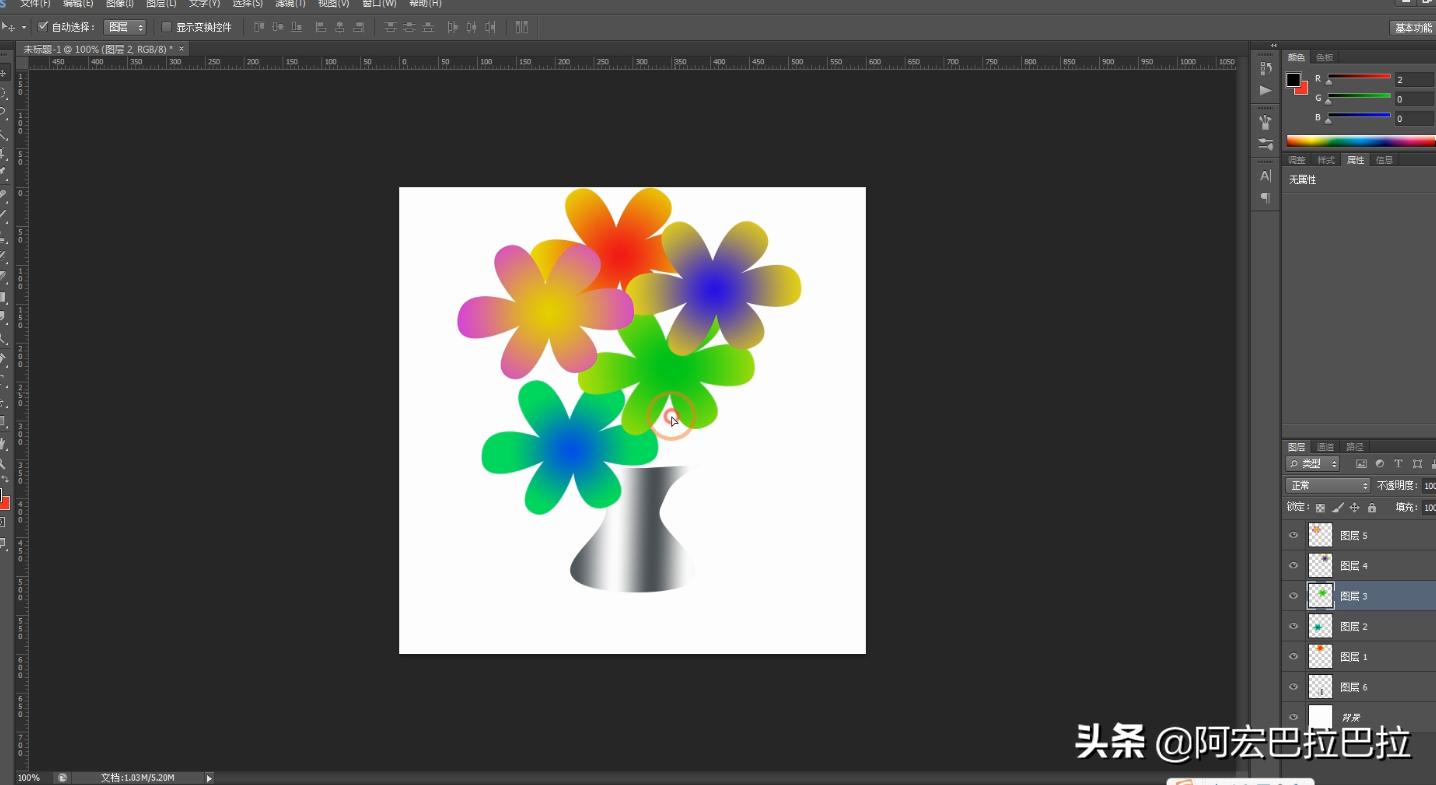Viewport: 1436px width, 785px height.
Task: Enable the 自动选择 checkbox in options bar
Action: click(x=43, y=27)
